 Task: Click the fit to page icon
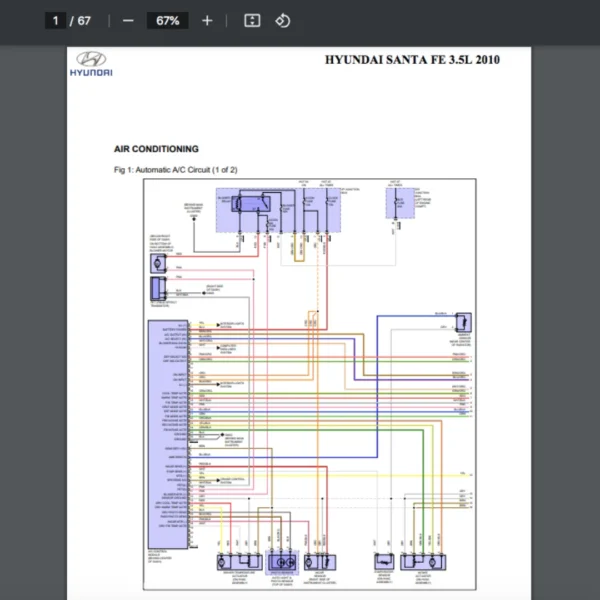point(252,20)
